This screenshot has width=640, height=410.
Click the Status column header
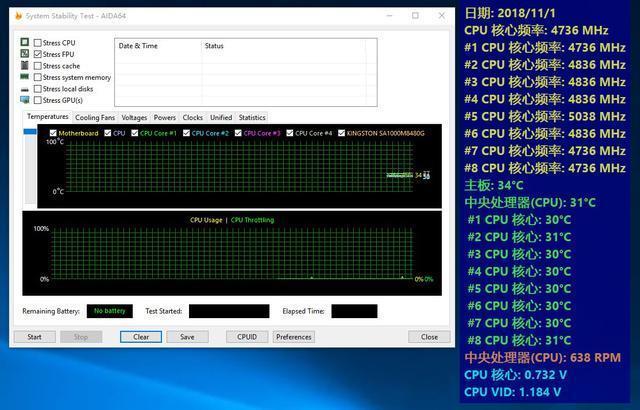[284, 46]
